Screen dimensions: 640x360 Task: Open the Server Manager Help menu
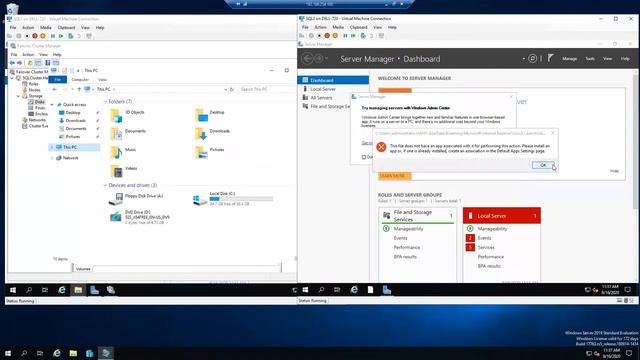pos(625,59)
